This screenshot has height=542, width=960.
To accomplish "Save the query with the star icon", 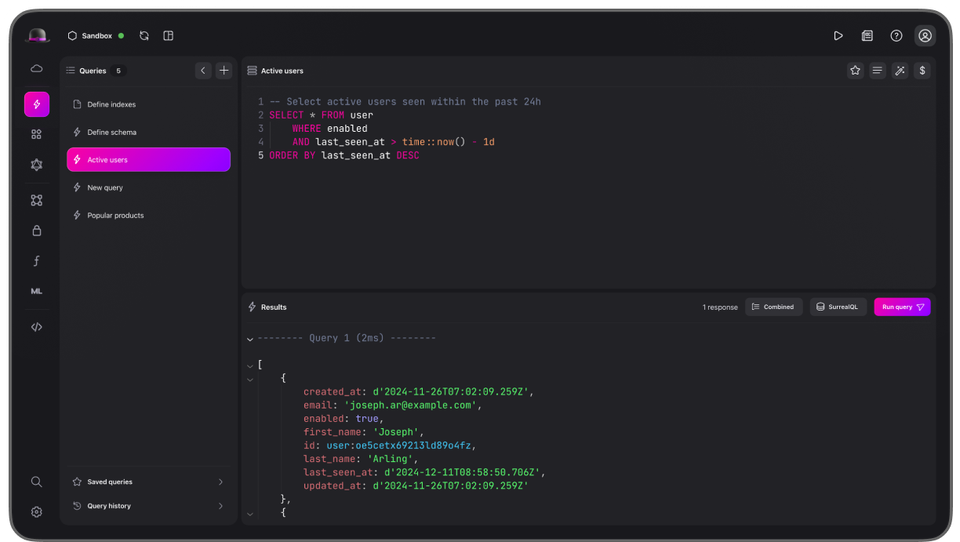I will [855, 71].
